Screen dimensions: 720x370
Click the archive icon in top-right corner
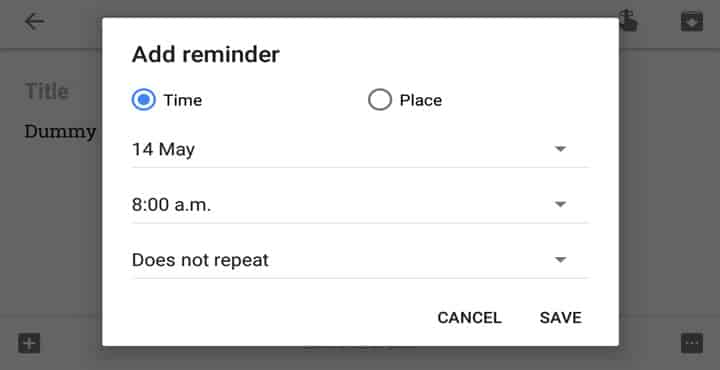(692, 21)
